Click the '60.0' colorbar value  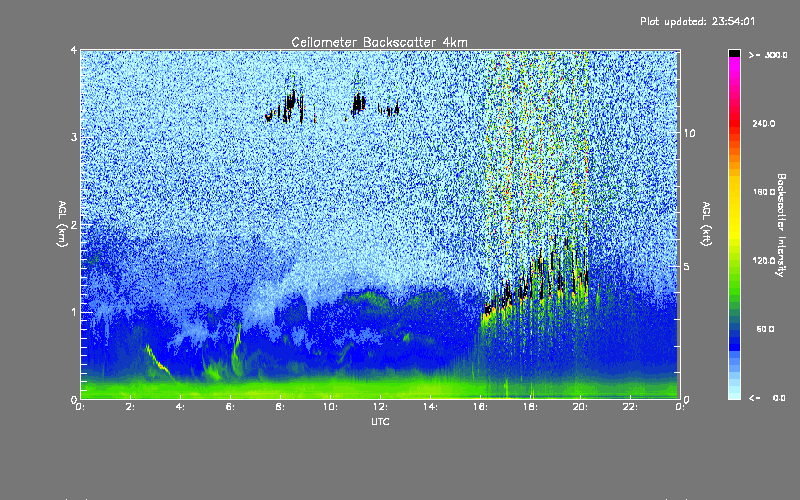pos(765,329)
